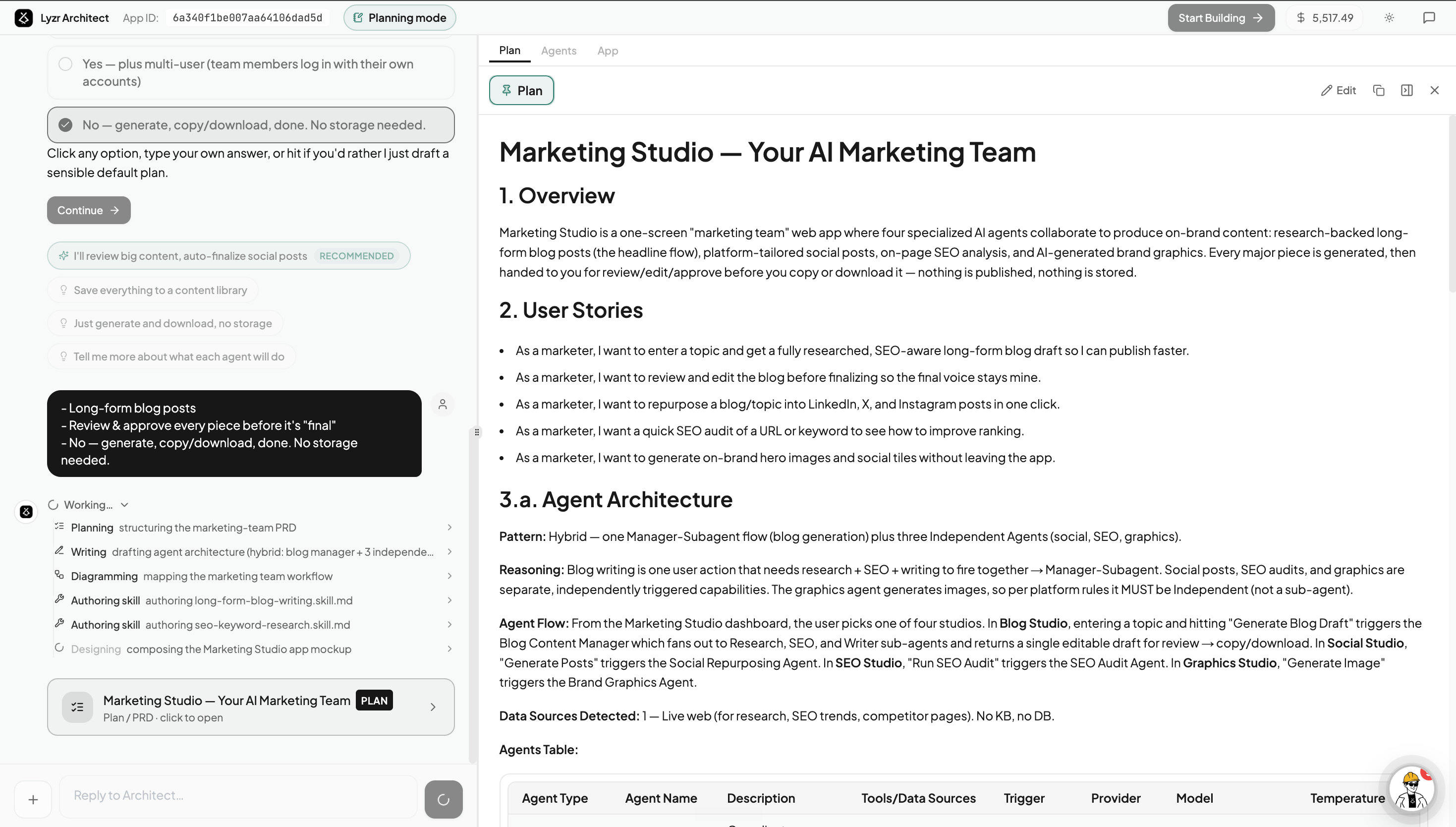The image size is (1456, 827).
Task: Click wrench icon for long-form-blog-writing skill
Action: coord(59,598)
